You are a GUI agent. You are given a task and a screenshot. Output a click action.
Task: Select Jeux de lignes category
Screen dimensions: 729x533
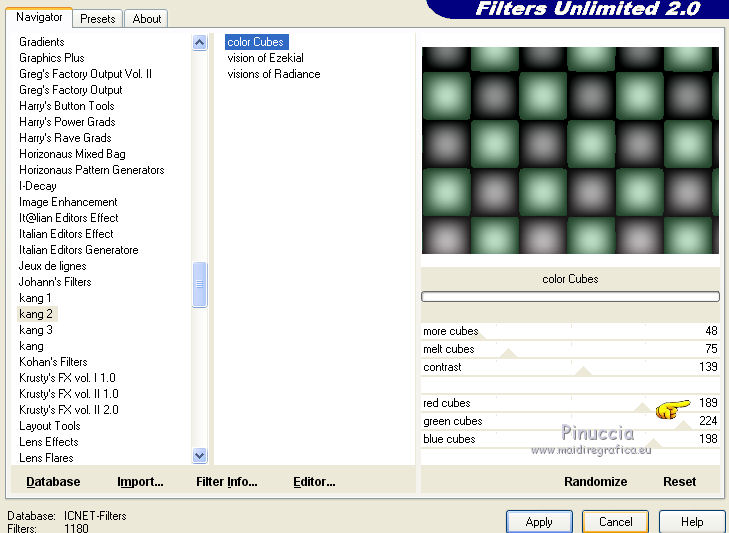tap(53, 266)
